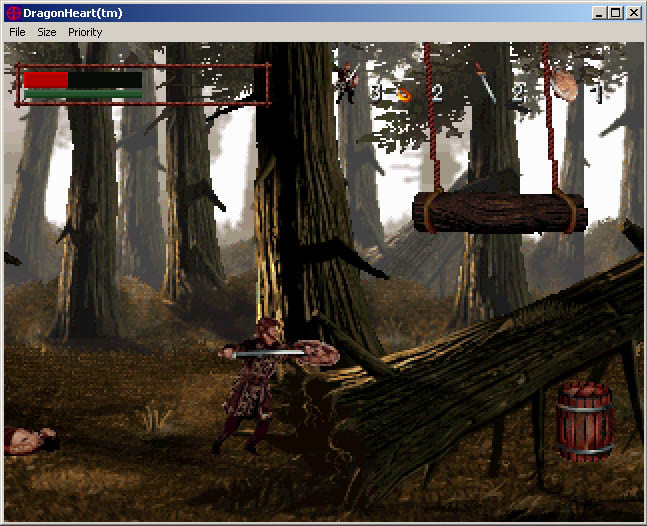Click the DragonHeart(tm) title text

(x=73, y=13)
